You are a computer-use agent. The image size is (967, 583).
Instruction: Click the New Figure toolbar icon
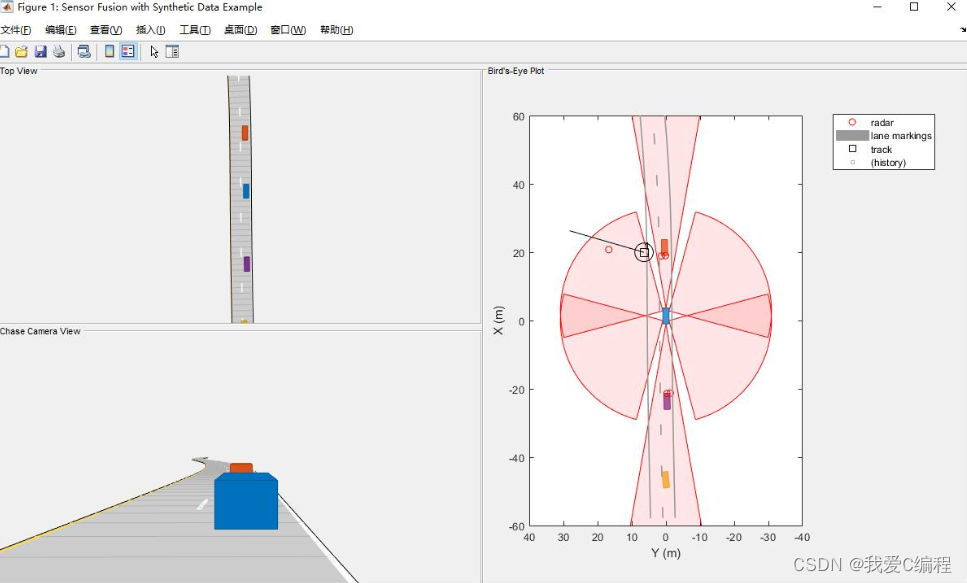click(4, 51)
